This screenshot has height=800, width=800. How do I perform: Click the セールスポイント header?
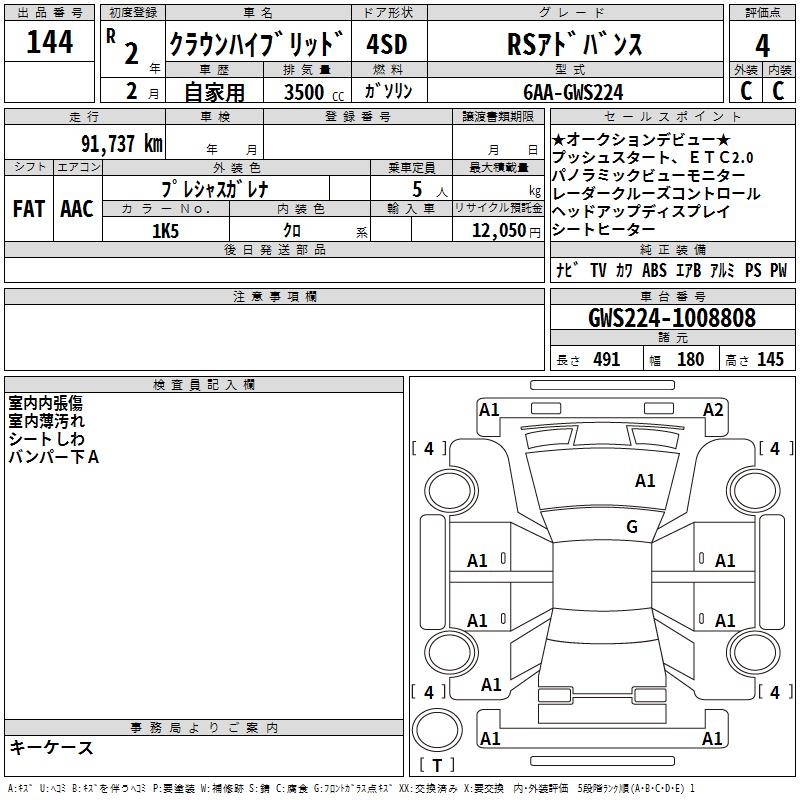(672, 117)
